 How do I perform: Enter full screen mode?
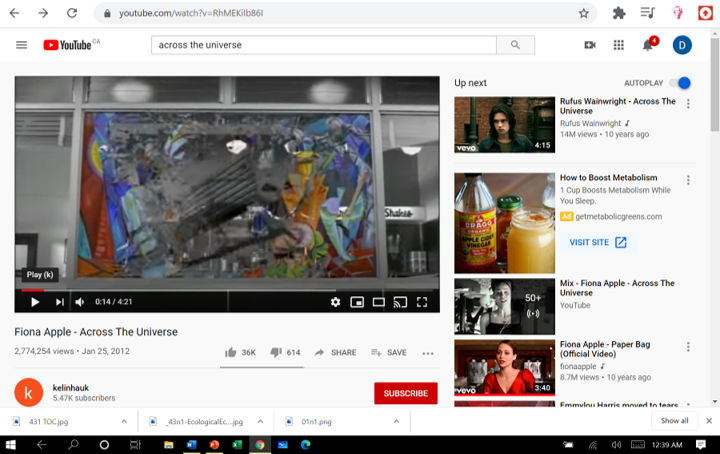(422, 302)
